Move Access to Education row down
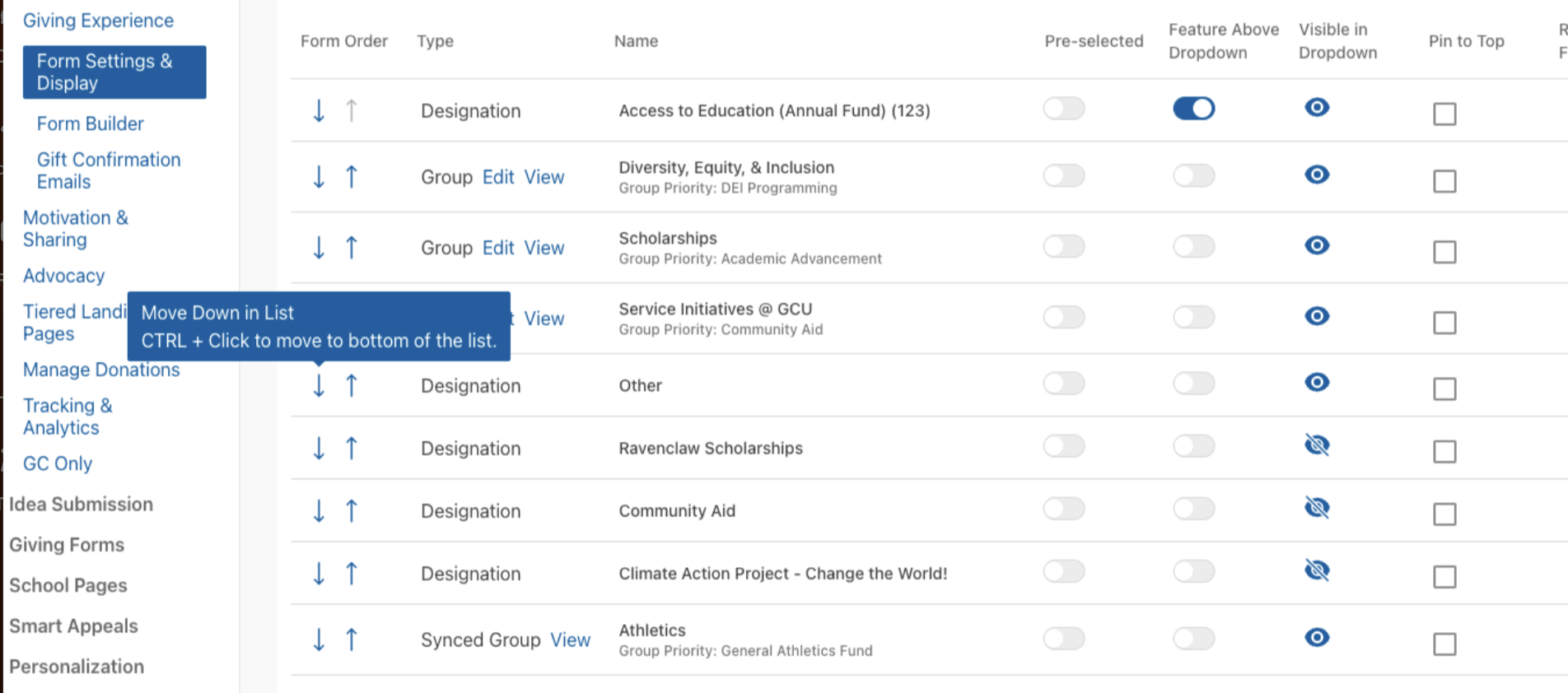 [x=319, y=110]
